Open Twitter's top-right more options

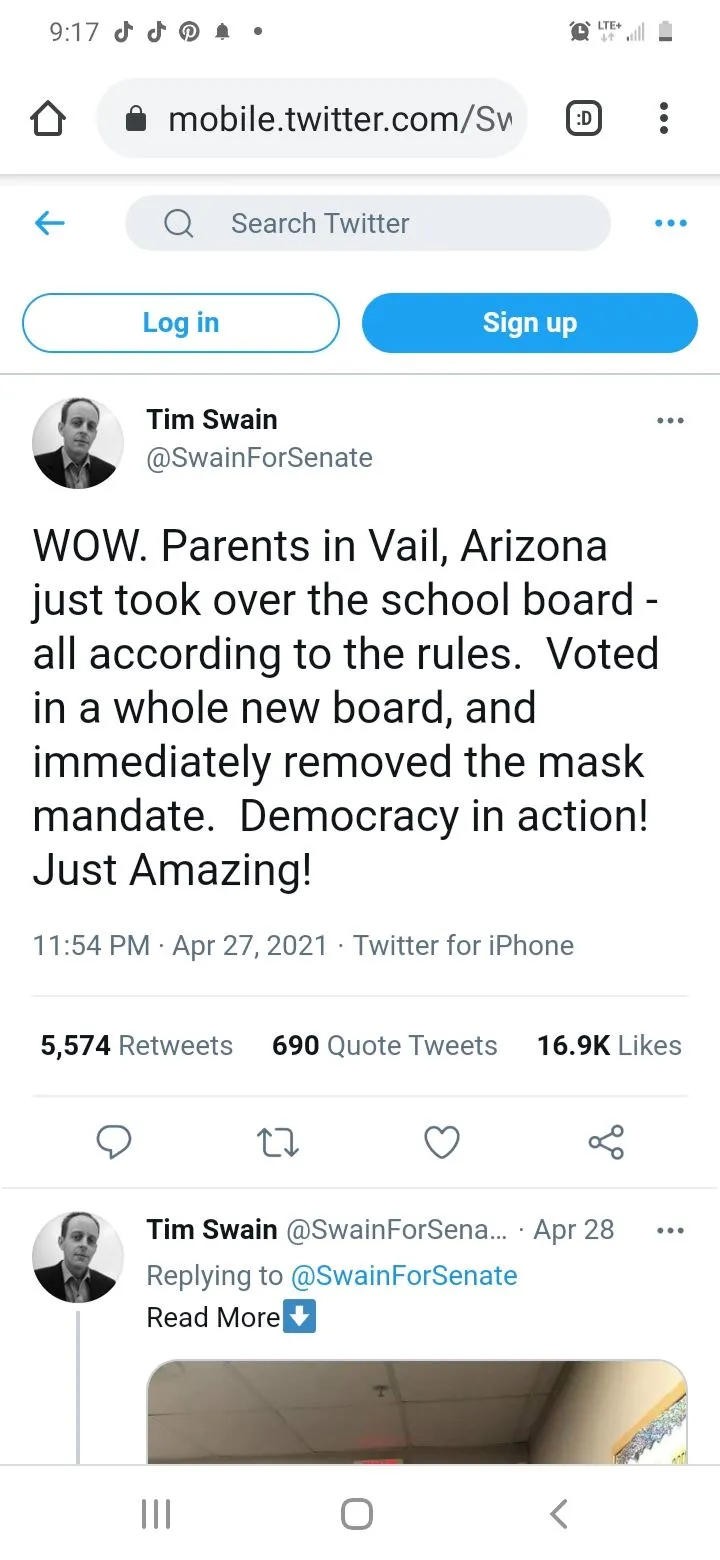point(670,223)
